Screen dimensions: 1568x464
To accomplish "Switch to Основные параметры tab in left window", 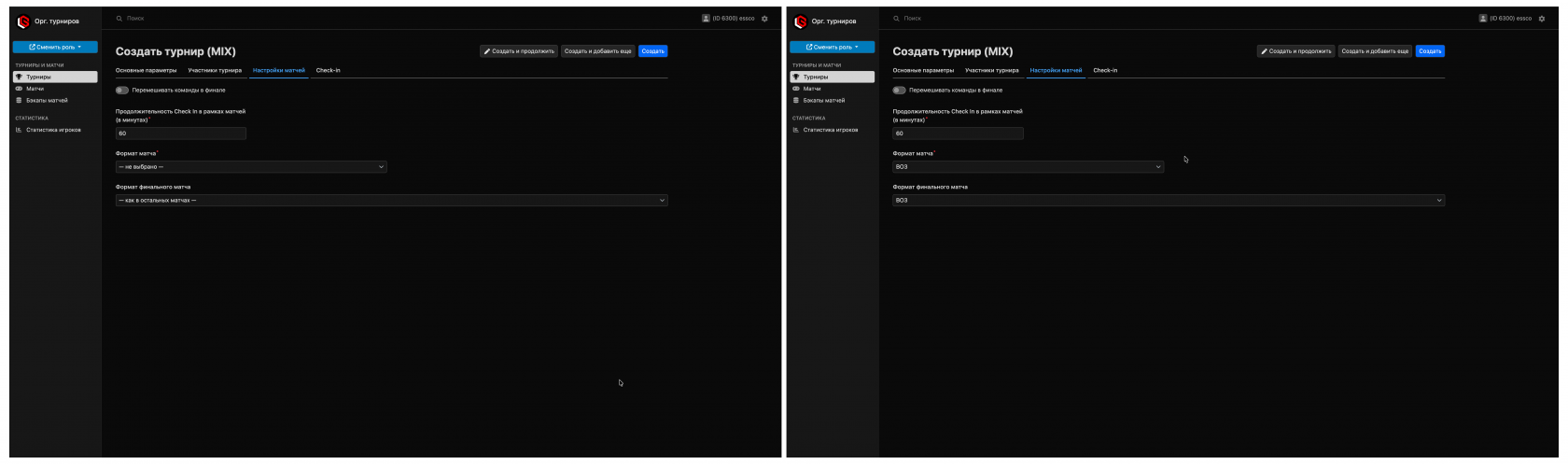I will point(146,70).
